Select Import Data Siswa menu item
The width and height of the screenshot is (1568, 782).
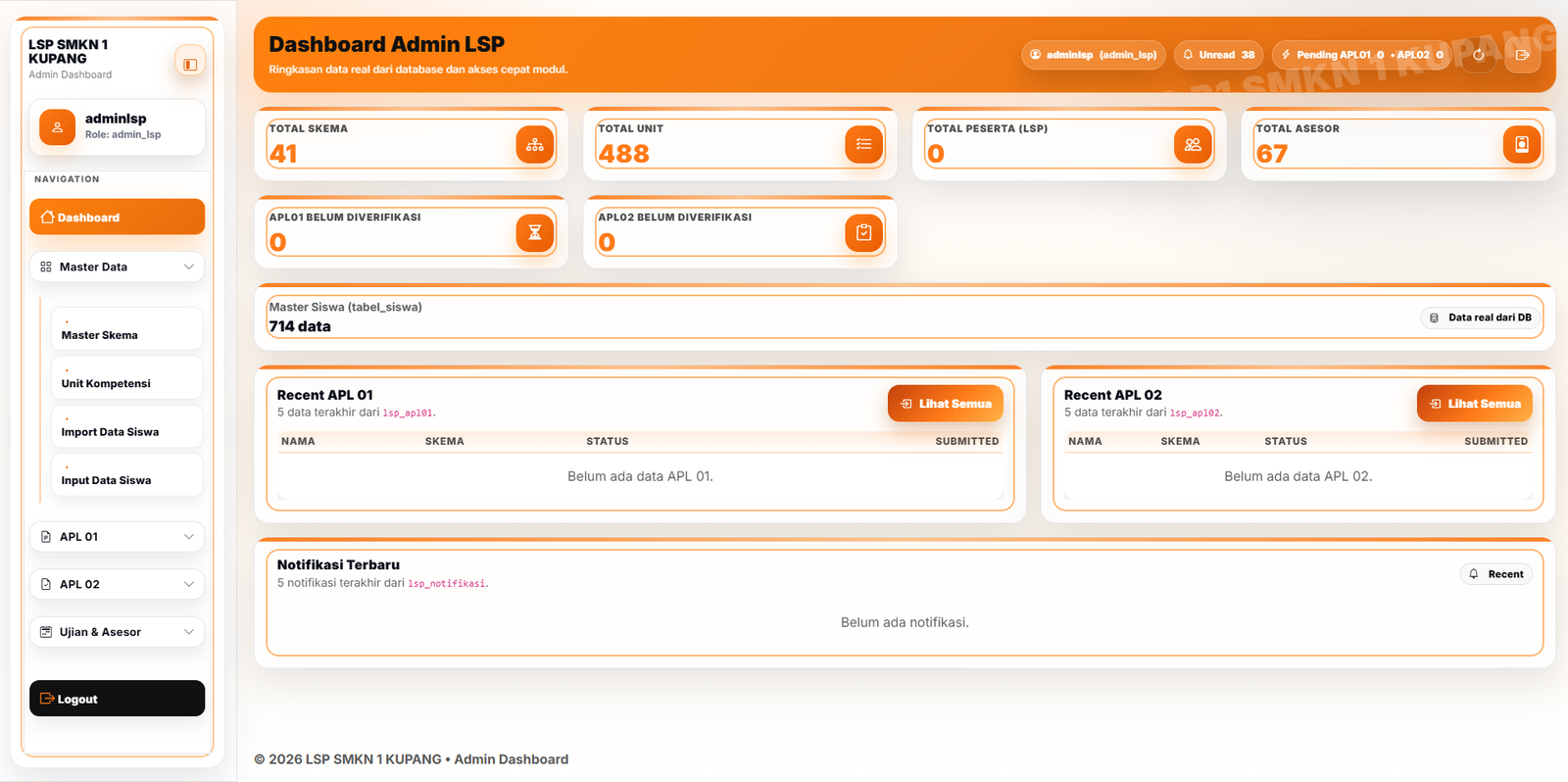click(x=126, y=426)
